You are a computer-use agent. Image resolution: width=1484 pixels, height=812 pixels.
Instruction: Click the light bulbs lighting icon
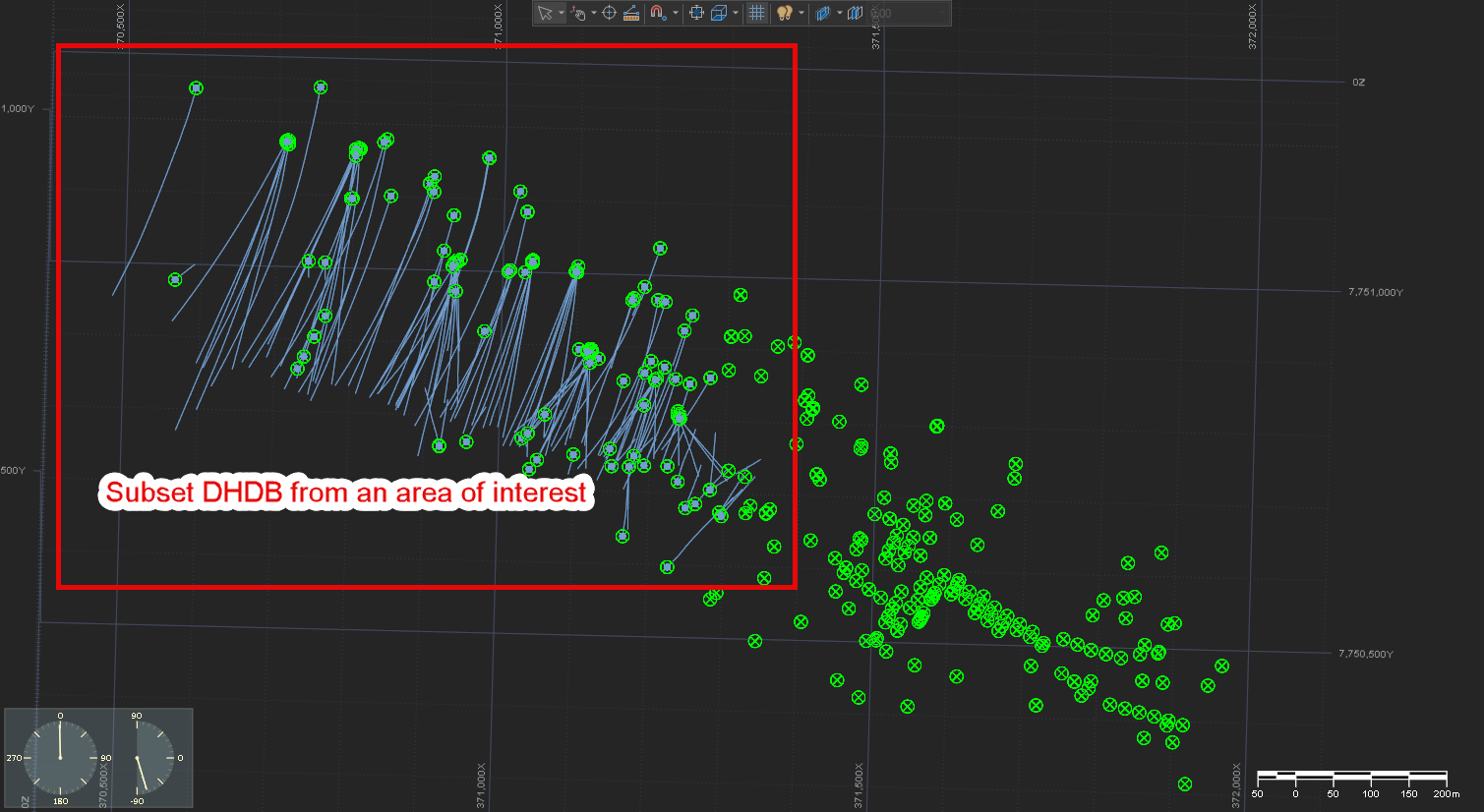(x=785, y=13)
